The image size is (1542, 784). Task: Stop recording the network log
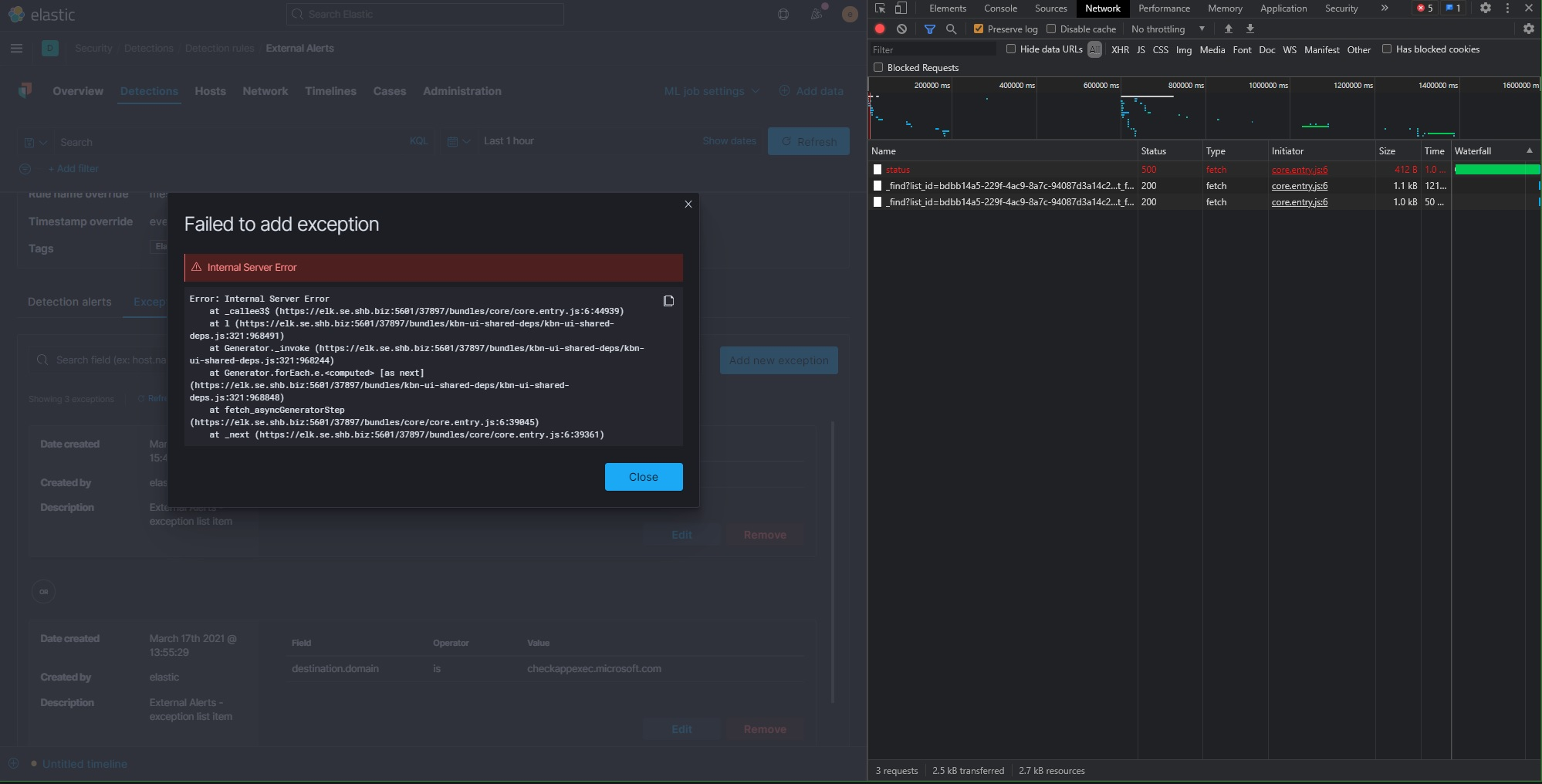pyautogui.click(x=878, y=29)
